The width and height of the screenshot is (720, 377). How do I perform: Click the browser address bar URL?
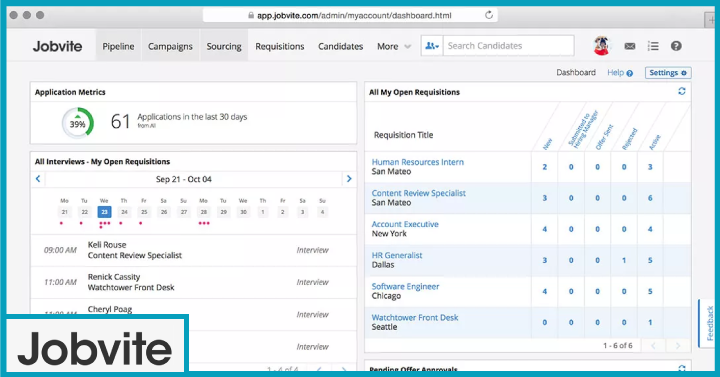point(354,15)
